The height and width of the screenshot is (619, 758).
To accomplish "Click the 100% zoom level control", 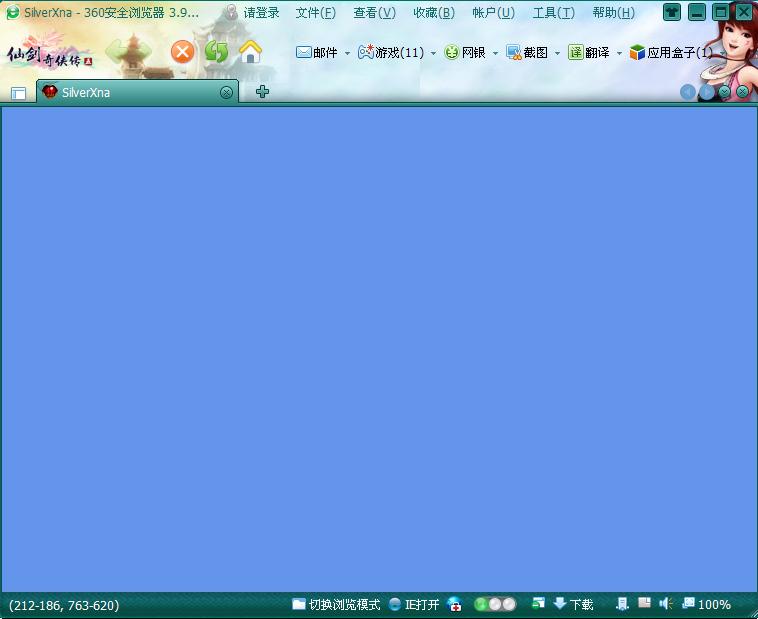I will point(706,604).
